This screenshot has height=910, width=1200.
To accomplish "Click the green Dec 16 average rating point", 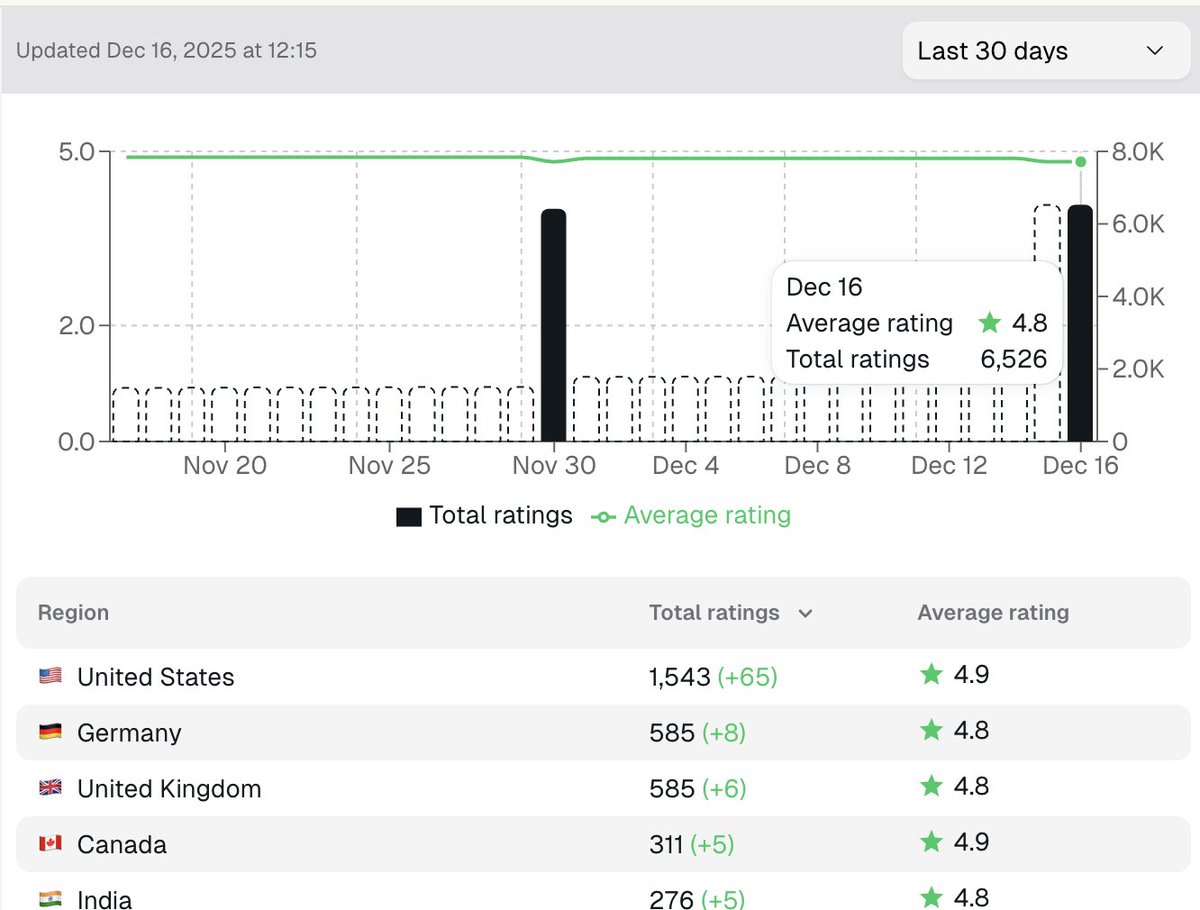I will coord(1080,162).
